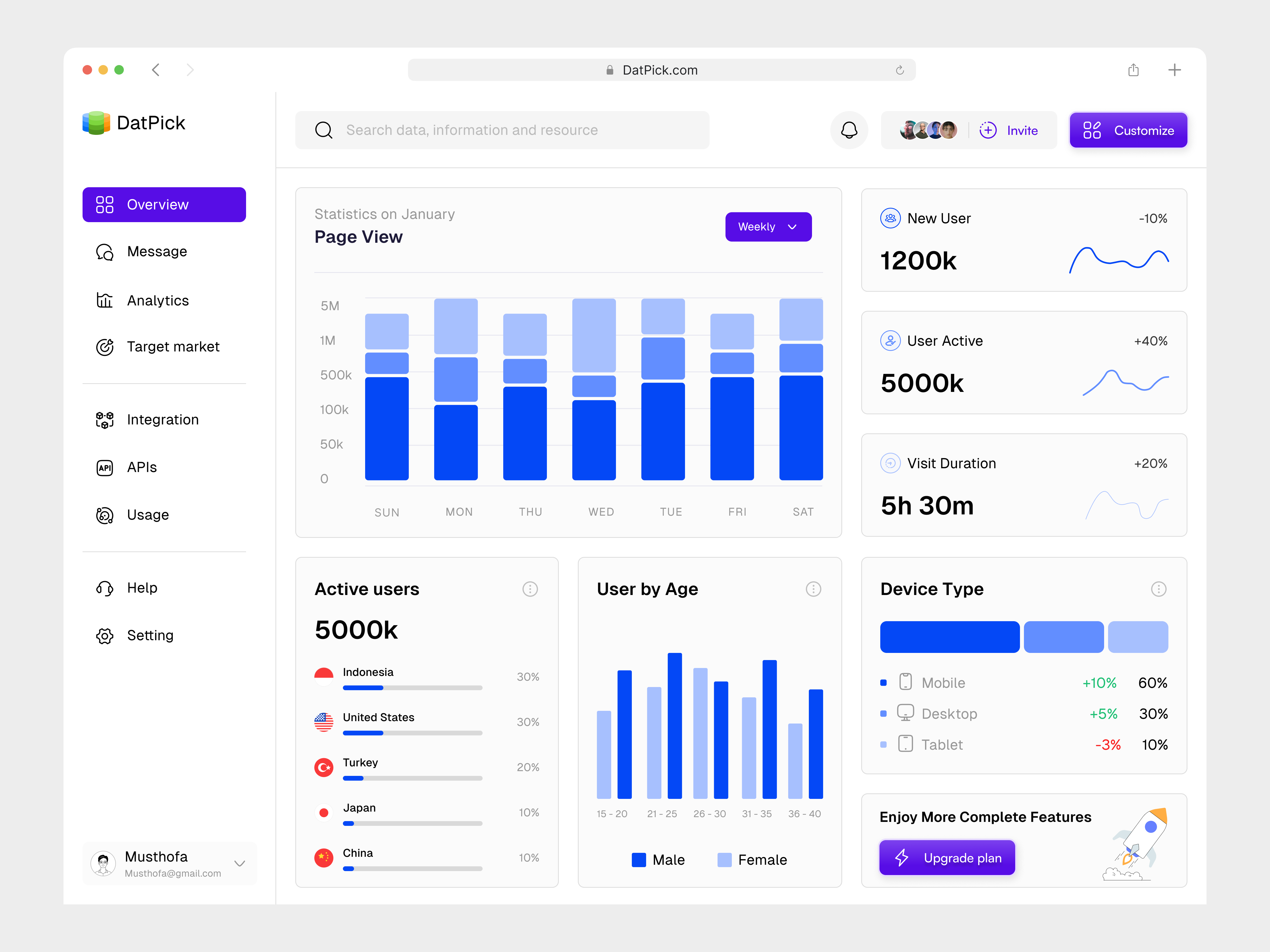The height and width of the screenshot is (952, 1270).
Task: Click the APIs icon
Action: 105,467
